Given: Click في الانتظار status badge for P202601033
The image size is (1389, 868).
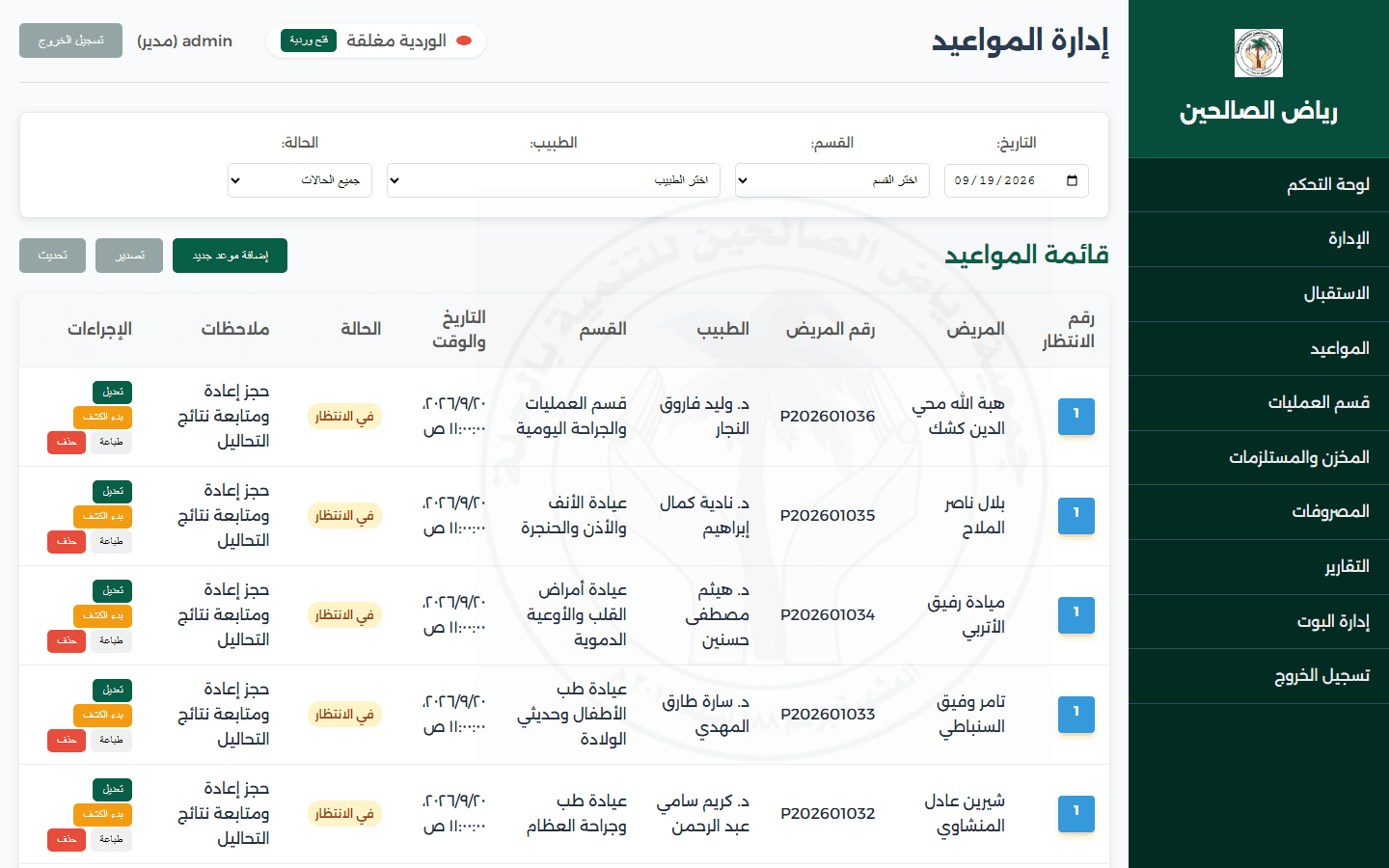Looking at the screenshot, I should pyautogui.click(x=344, y=715).
